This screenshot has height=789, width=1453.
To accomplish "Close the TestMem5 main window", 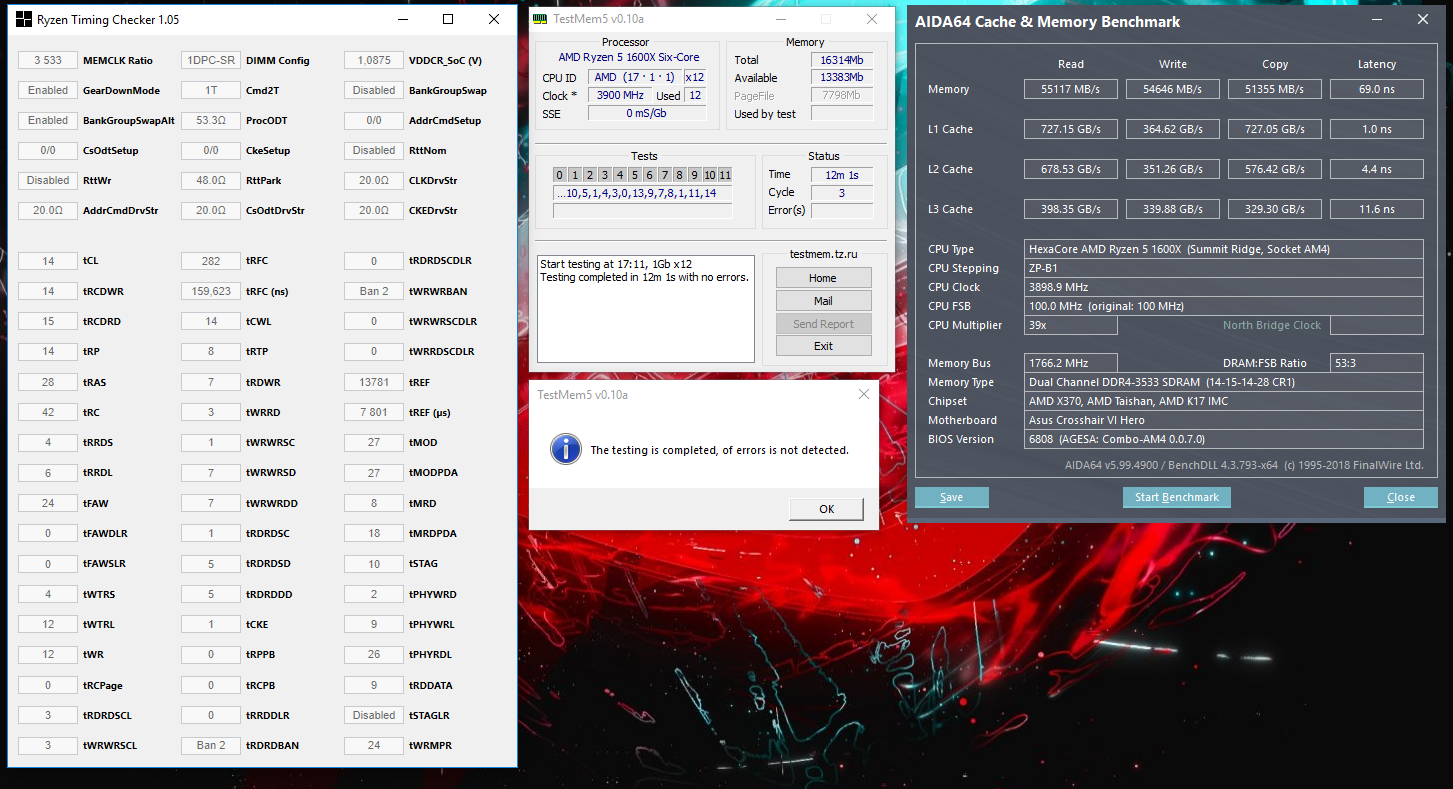I will [872, 19].
